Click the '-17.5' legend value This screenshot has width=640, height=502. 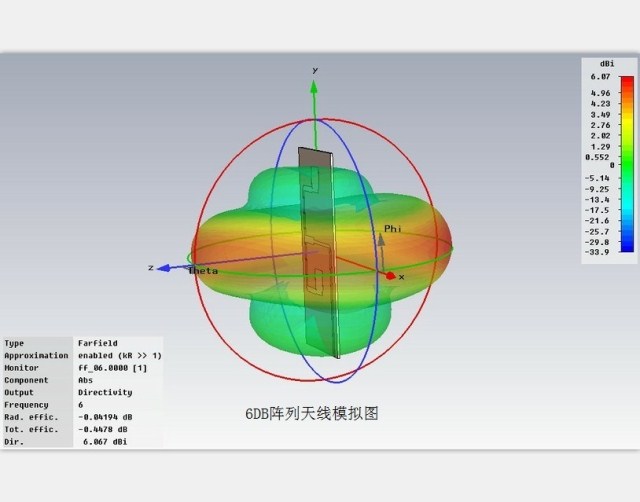(597, 210)
